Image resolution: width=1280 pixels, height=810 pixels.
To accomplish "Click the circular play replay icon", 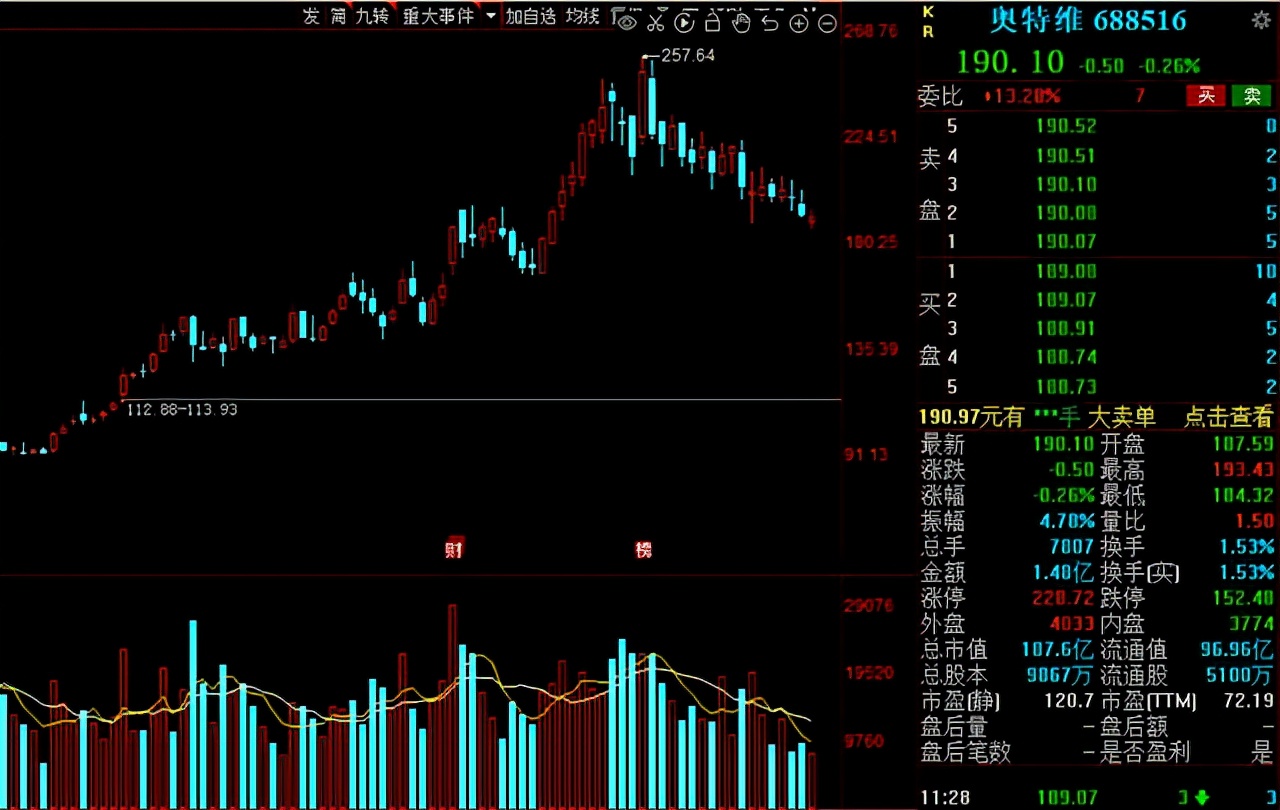I will coord(684,22).
